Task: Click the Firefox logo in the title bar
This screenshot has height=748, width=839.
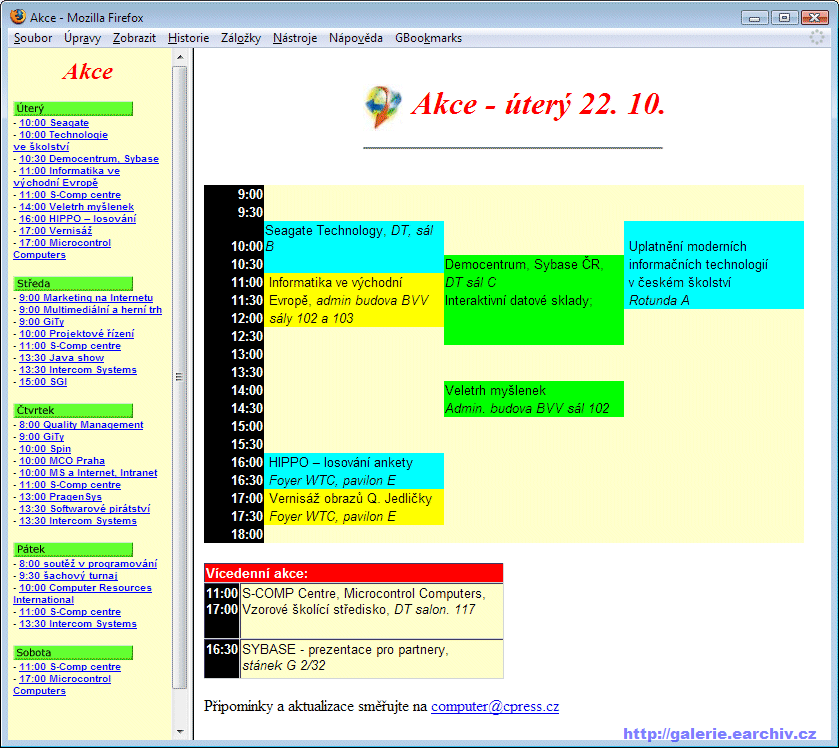Action: point(18,17)
